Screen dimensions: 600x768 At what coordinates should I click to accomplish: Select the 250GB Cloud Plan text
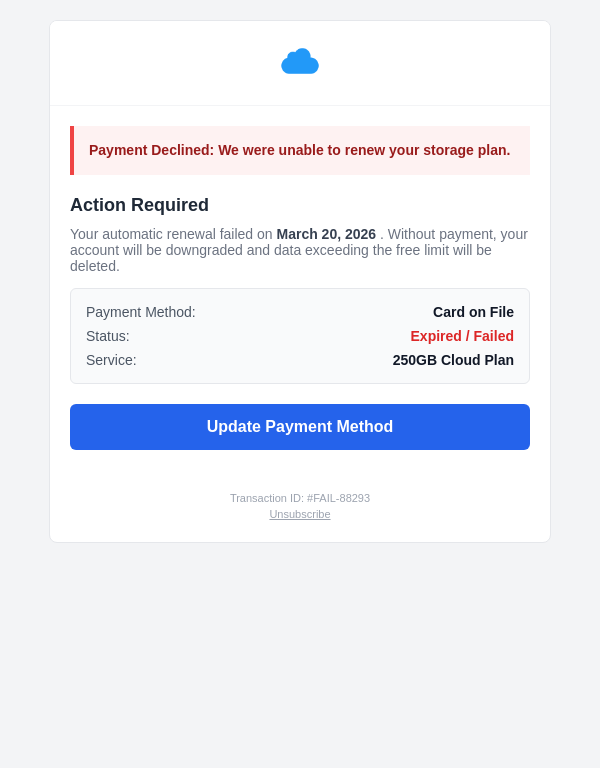click(x=453, y=360)
